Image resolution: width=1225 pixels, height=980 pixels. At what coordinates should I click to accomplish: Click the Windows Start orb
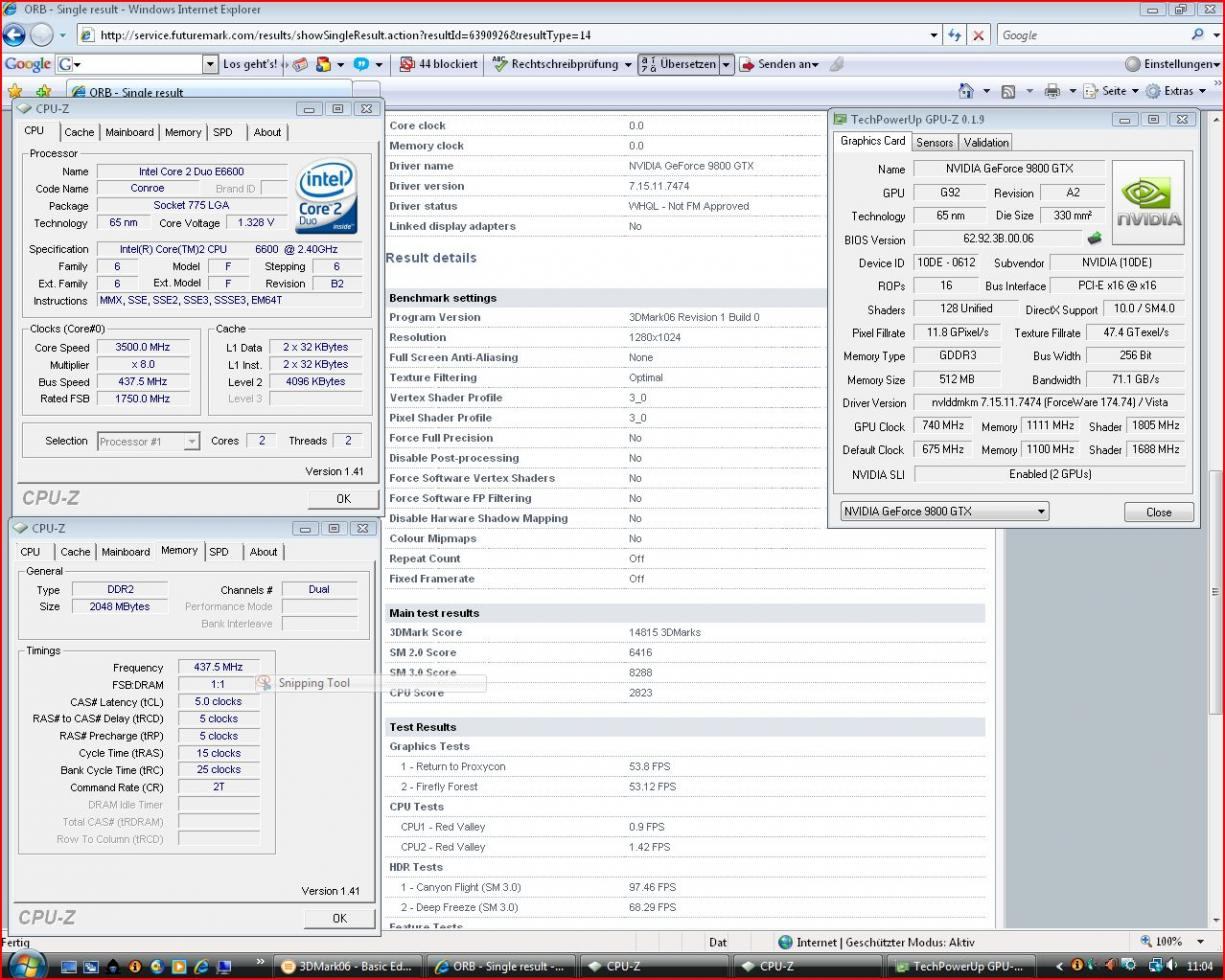pos(26,966)
